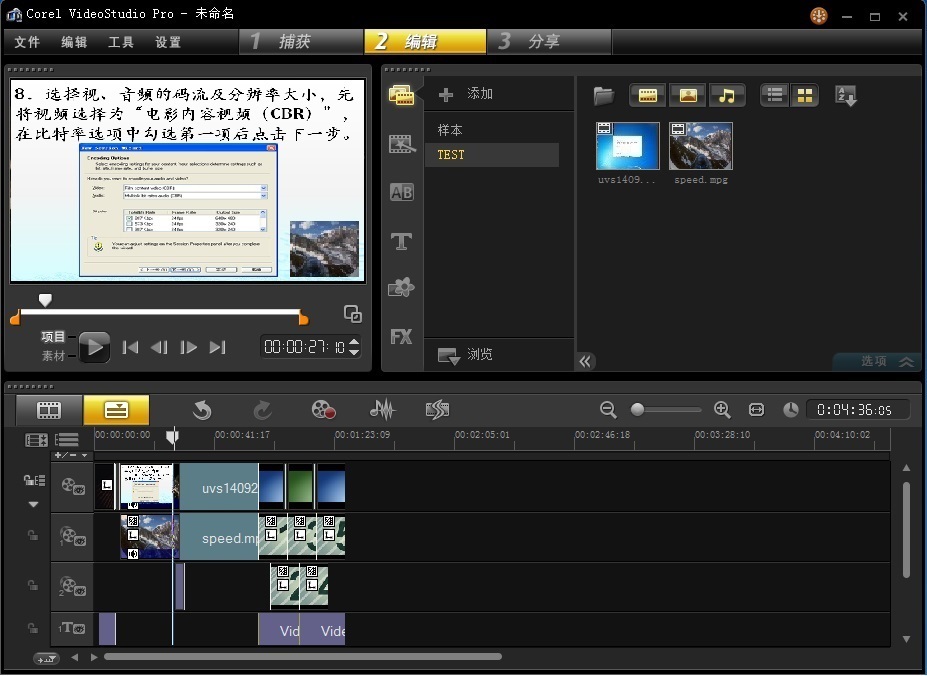Screen dimensions: 927x676
Task: Open the Title library (T icon)
Action: (402, 241)
